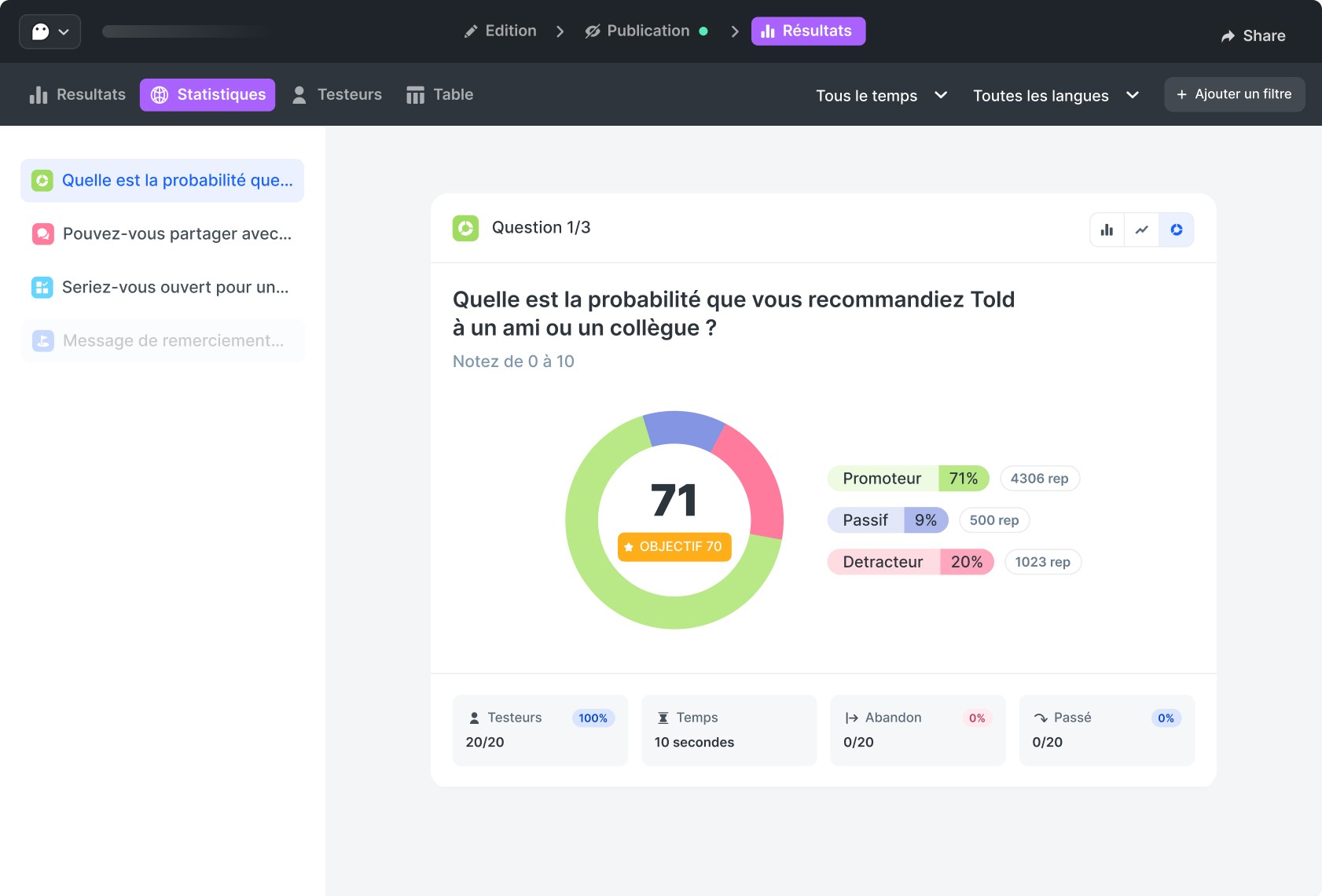This screenshot has width=1322, height=896.
Task: Select question 'Seriez-vous ouvert pour un...'
Action: coord(162,287)
